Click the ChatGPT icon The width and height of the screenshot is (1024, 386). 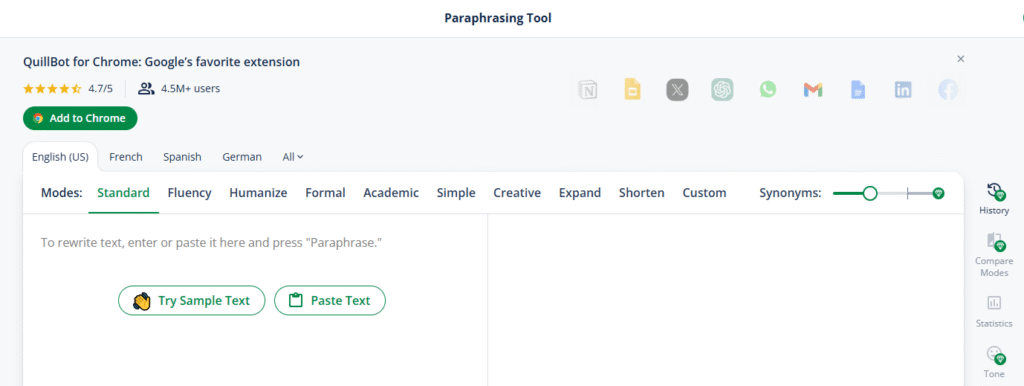click(722, 89)
